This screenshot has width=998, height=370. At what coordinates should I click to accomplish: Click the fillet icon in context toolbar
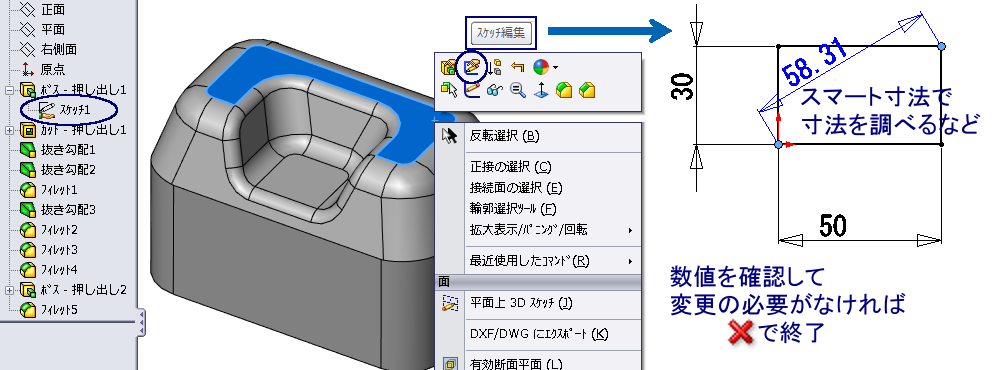pyautogui.click(x=565, y=90)
